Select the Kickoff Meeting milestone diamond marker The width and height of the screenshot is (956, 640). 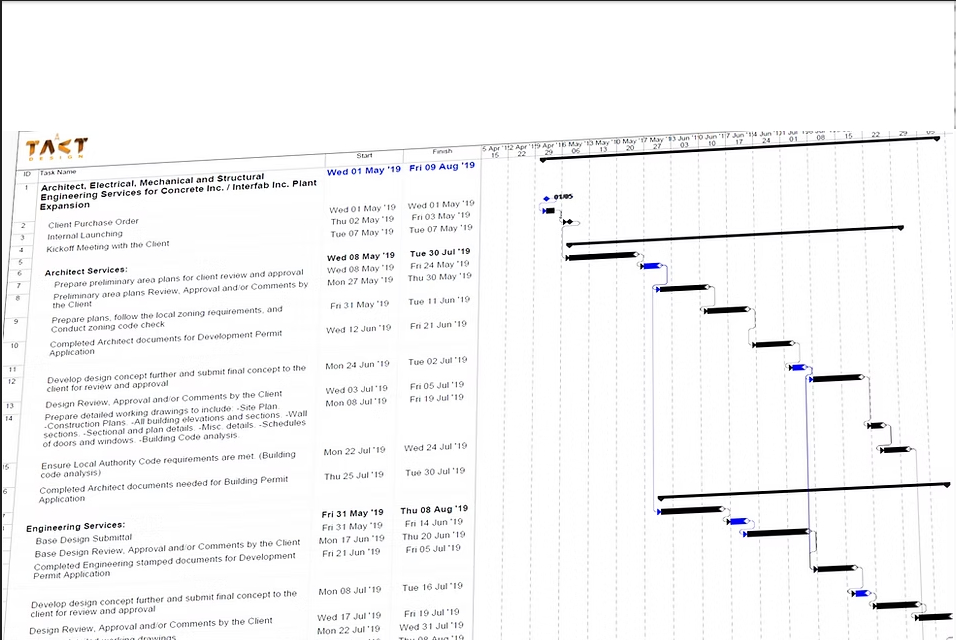click(x=570, y=222)
